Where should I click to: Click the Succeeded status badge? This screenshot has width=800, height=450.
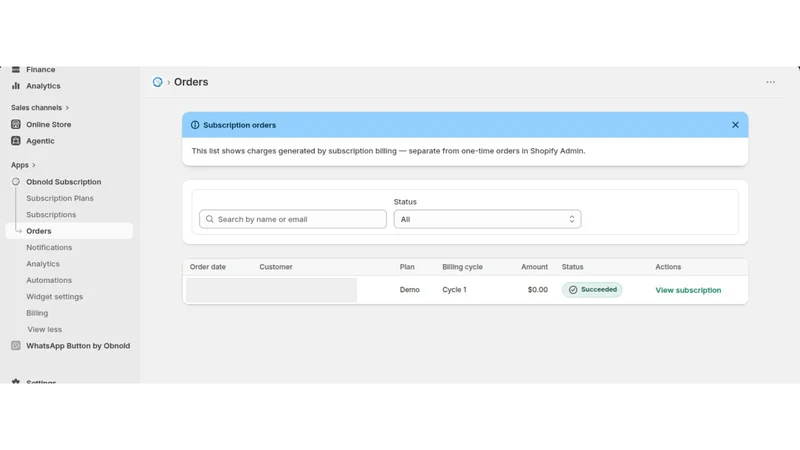[592, 290]
